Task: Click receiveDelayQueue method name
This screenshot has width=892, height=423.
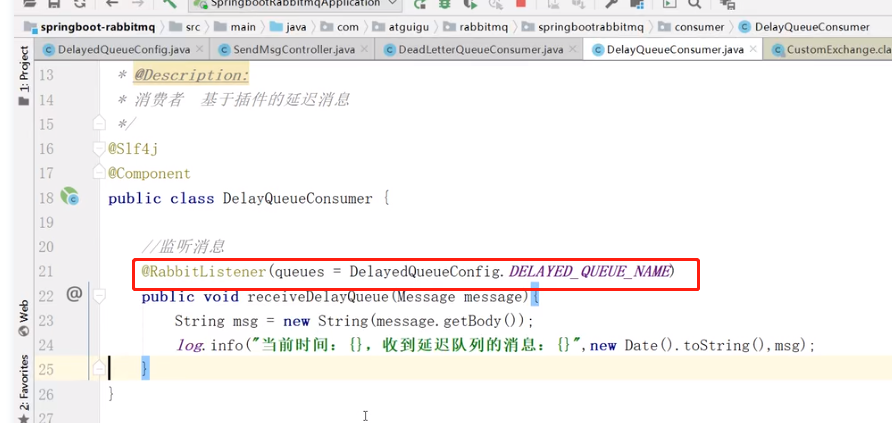Action: (x=319, y=297)
